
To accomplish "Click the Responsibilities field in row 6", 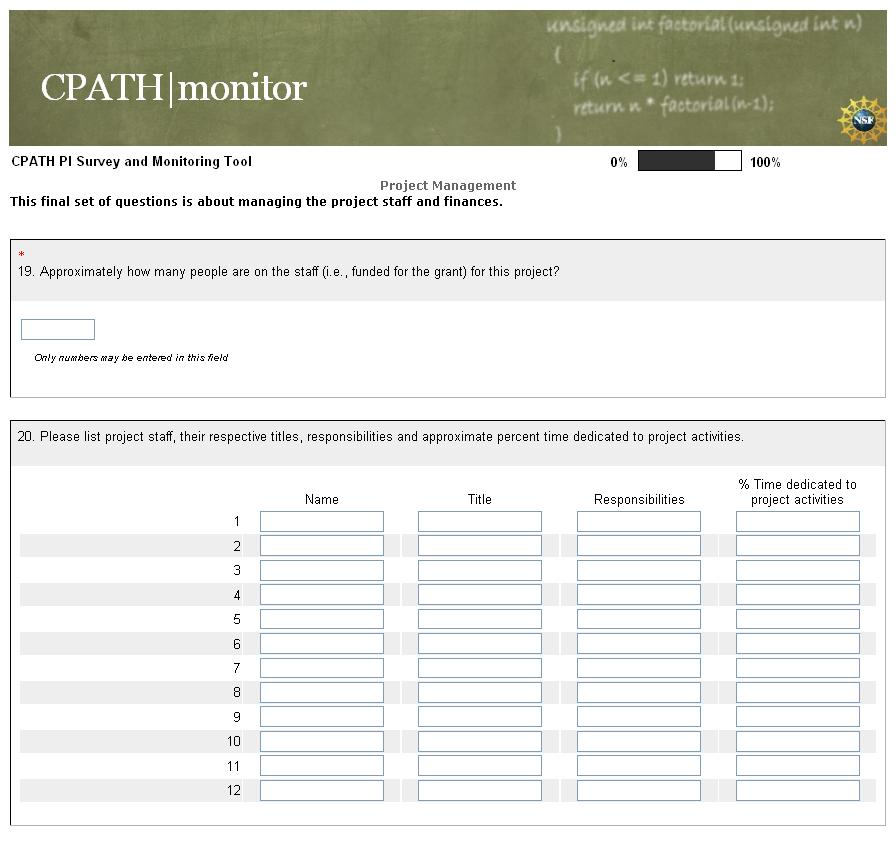I will click(x=639, y=644).
